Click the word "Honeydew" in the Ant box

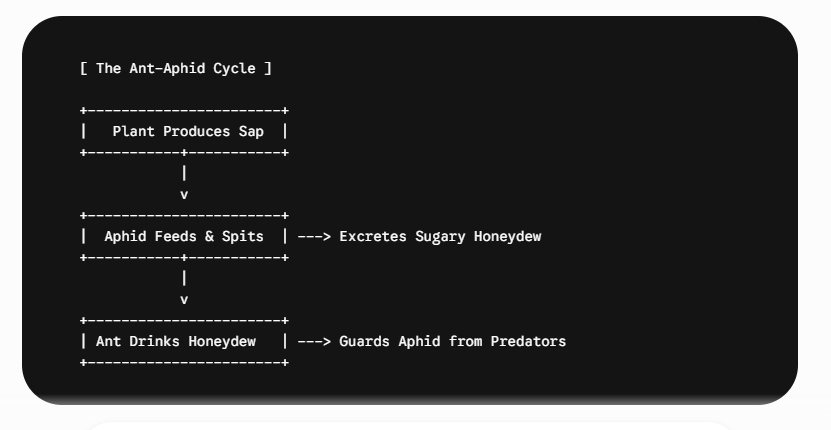point(222,341)
